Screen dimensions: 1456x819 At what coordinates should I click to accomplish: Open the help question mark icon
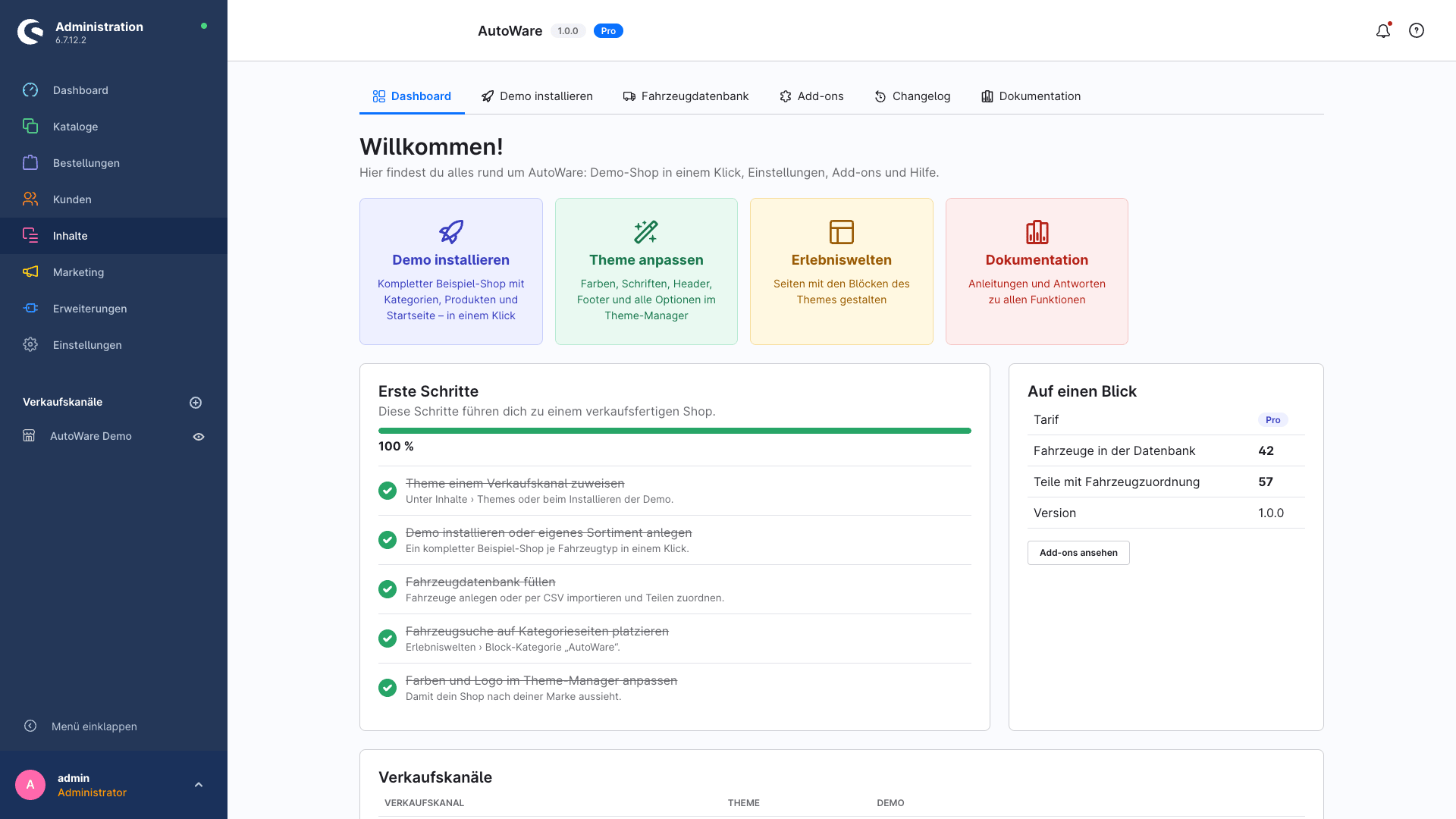[1417, 30]
